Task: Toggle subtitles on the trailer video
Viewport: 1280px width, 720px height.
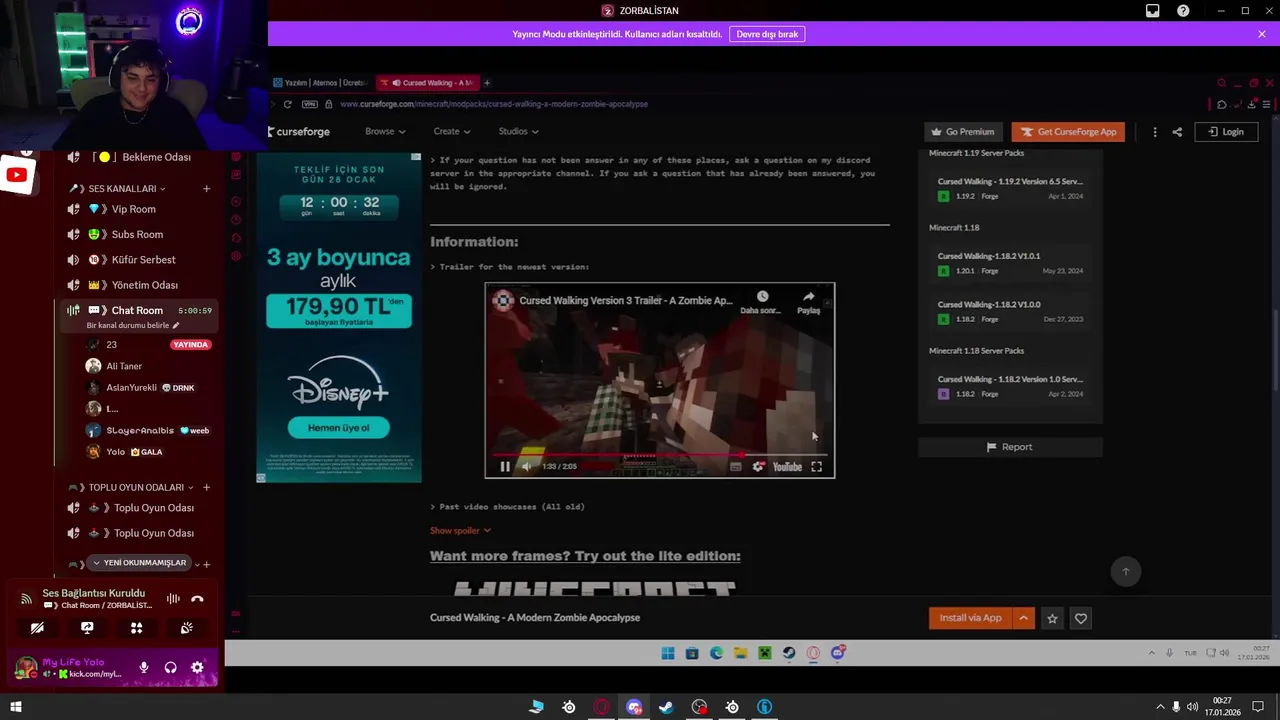Action: (x=736, y=466)
